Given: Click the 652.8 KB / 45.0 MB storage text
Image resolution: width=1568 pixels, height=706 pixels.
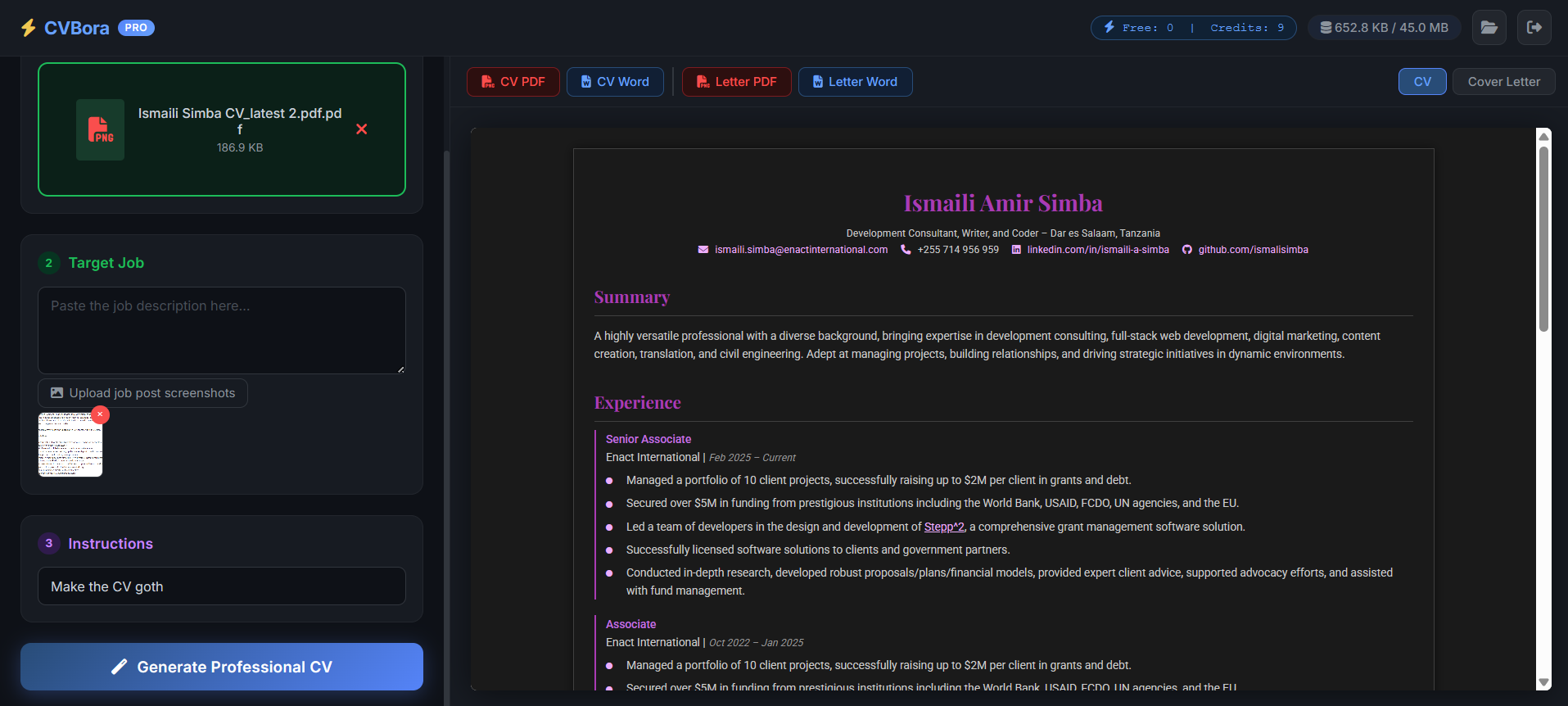Looking at the screenshot, I should (x=1391, y=28).
